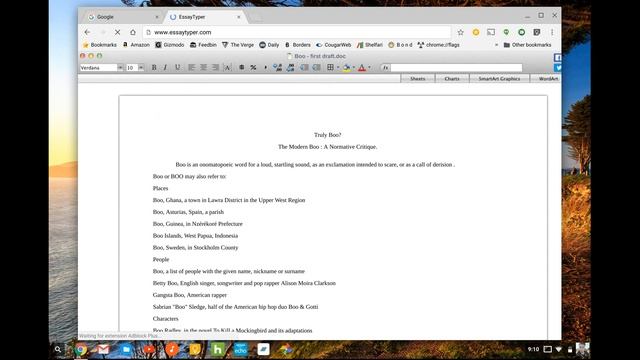Open The Verge bookmark

click(238, 45)
